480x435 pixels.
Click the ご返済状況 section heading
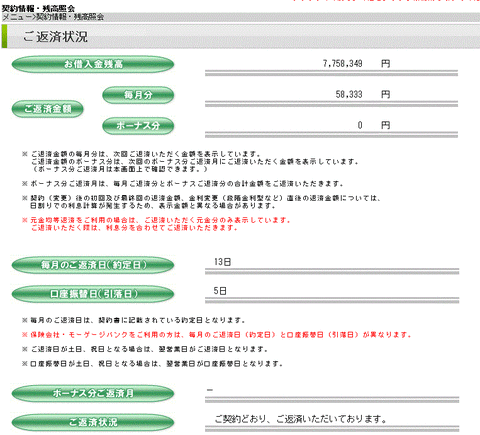(55, 37)
